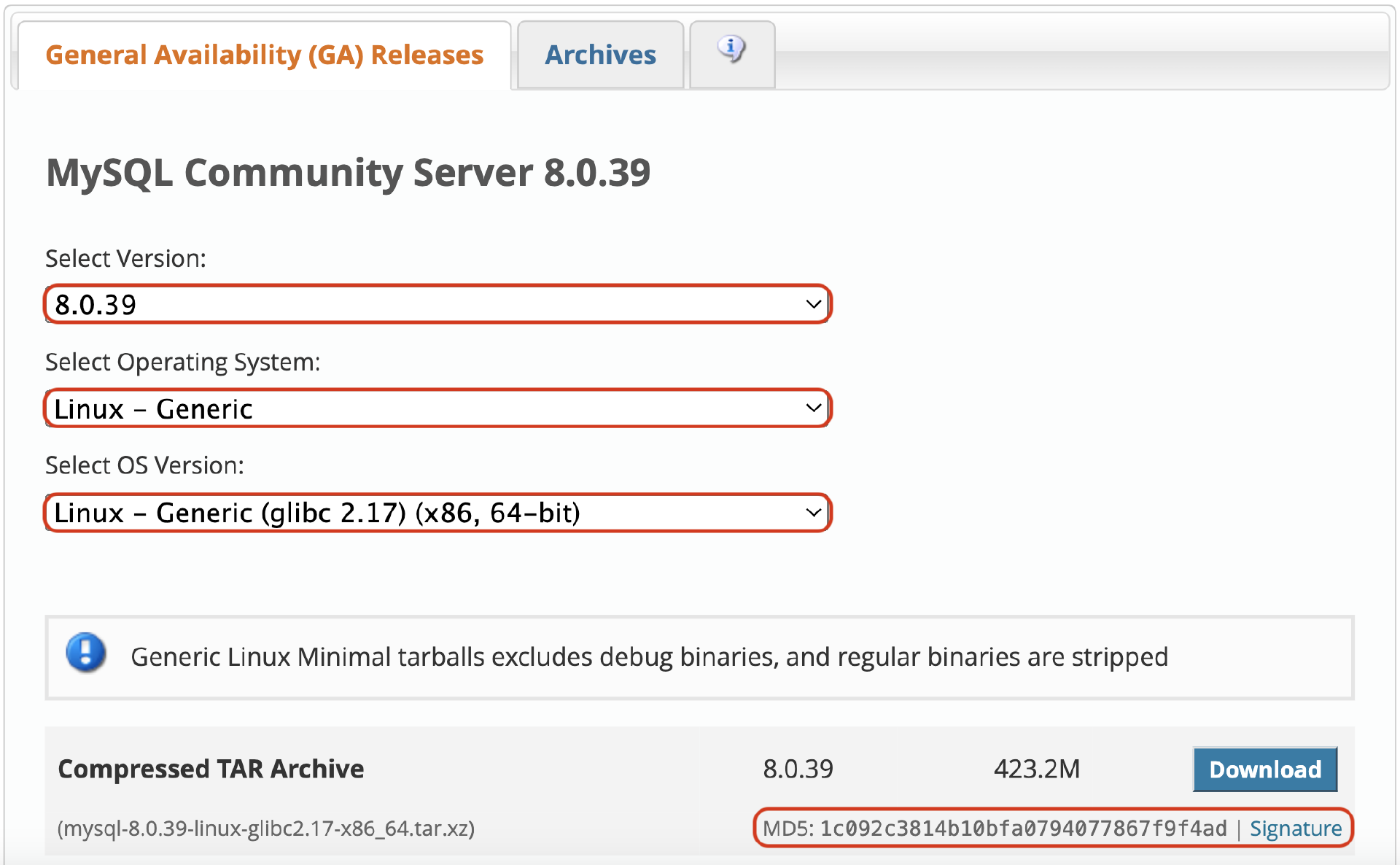Click the 8.0.39 version value in table
The height and width of the screenshot is (865, 1400).
(798, 769)
